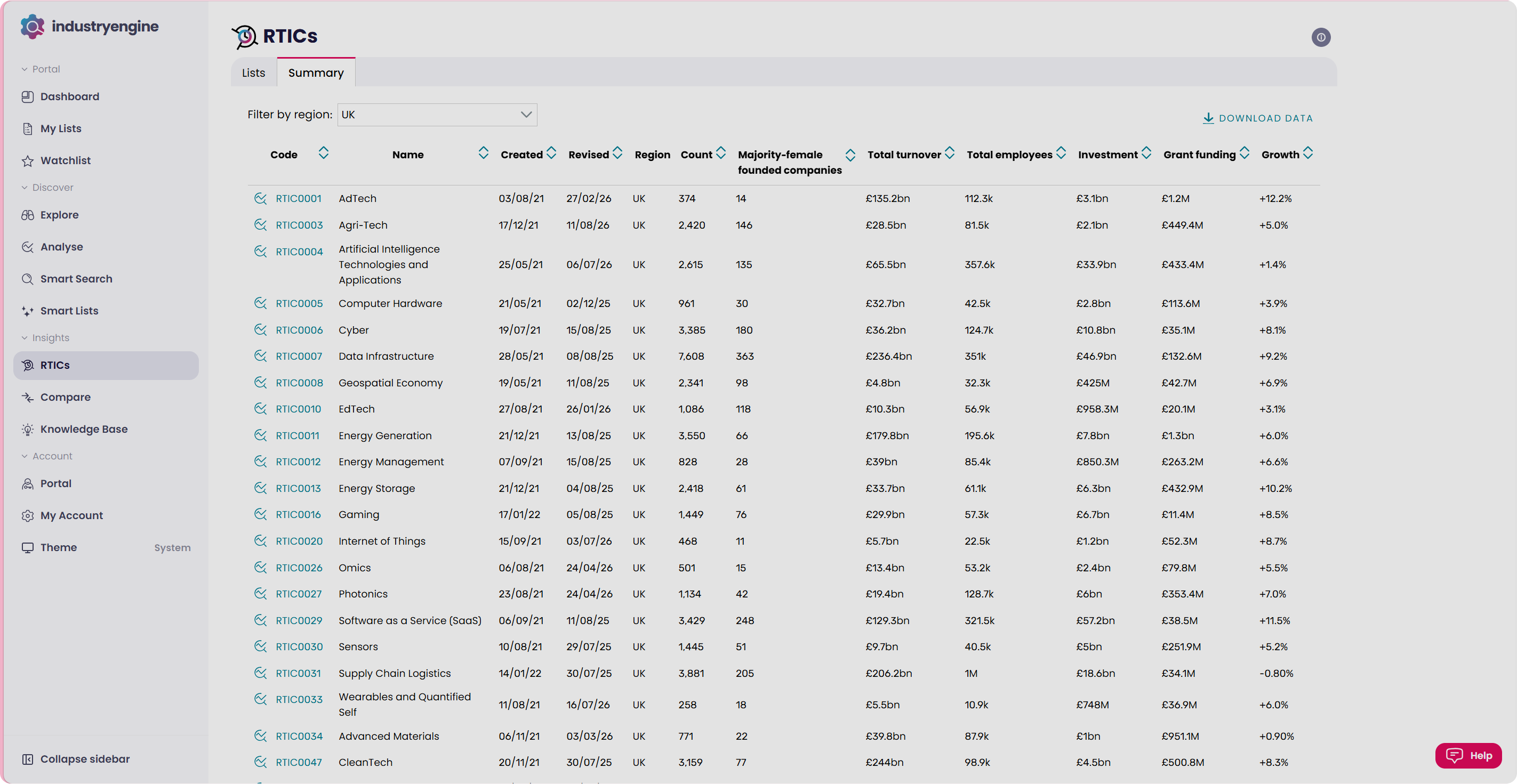
Task: Click the download arrow icon
Action: tap(1208, 118)
